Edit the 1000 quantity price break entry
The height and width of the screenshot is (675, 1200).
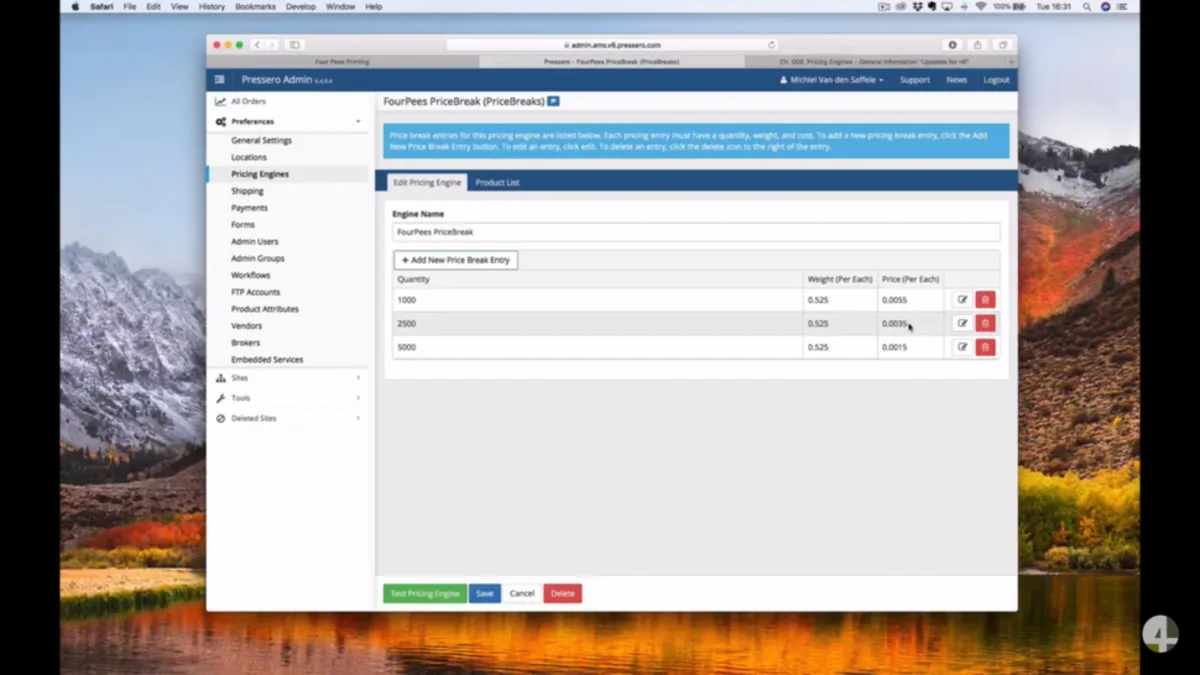coord(962,300)
